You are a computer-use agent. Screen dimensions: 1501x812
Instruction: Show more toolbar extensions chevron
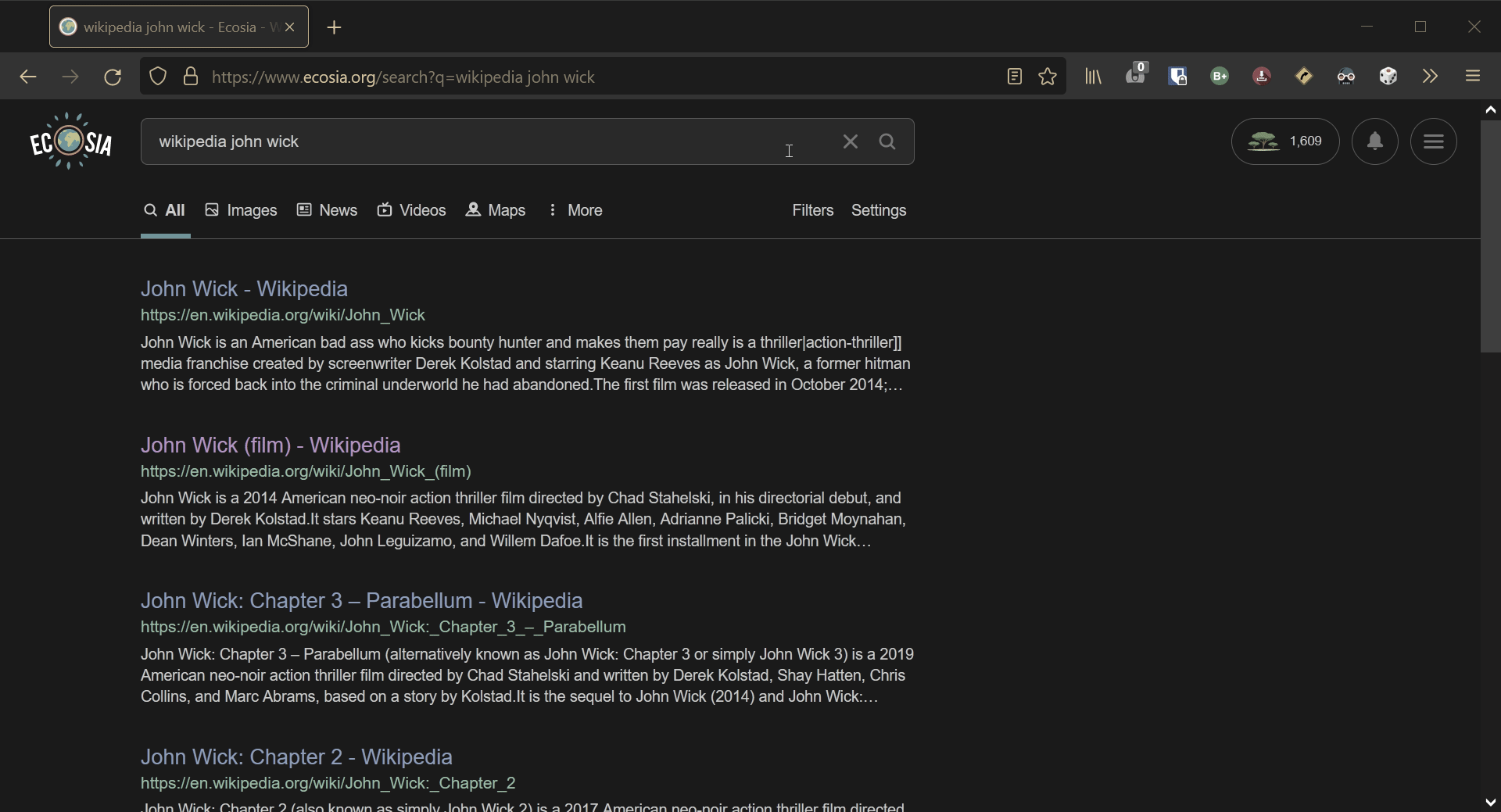click(x=1430, y=77)
